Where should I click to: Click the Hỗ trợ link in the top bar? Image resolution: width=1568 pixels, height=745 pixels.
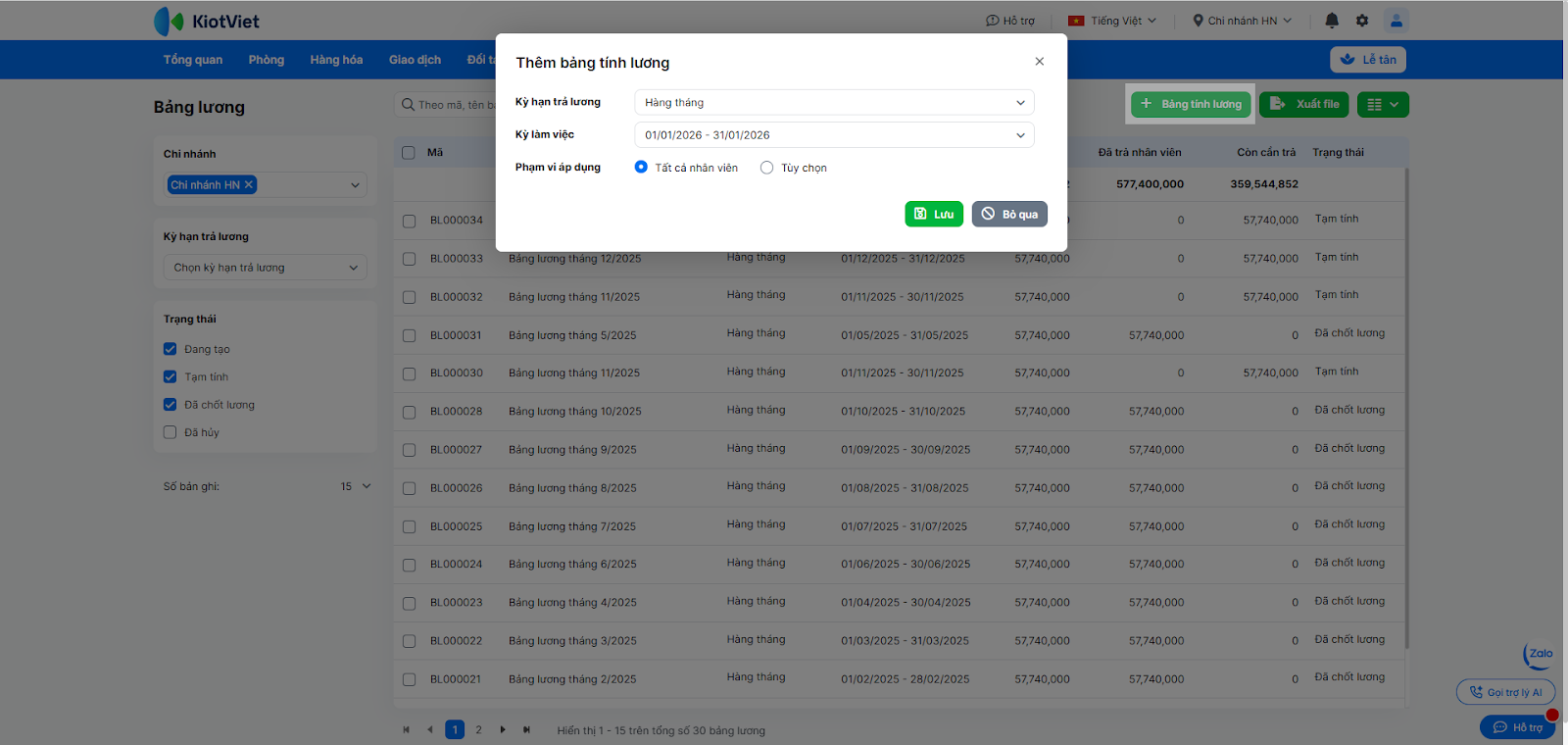[x=1010, y=21]
